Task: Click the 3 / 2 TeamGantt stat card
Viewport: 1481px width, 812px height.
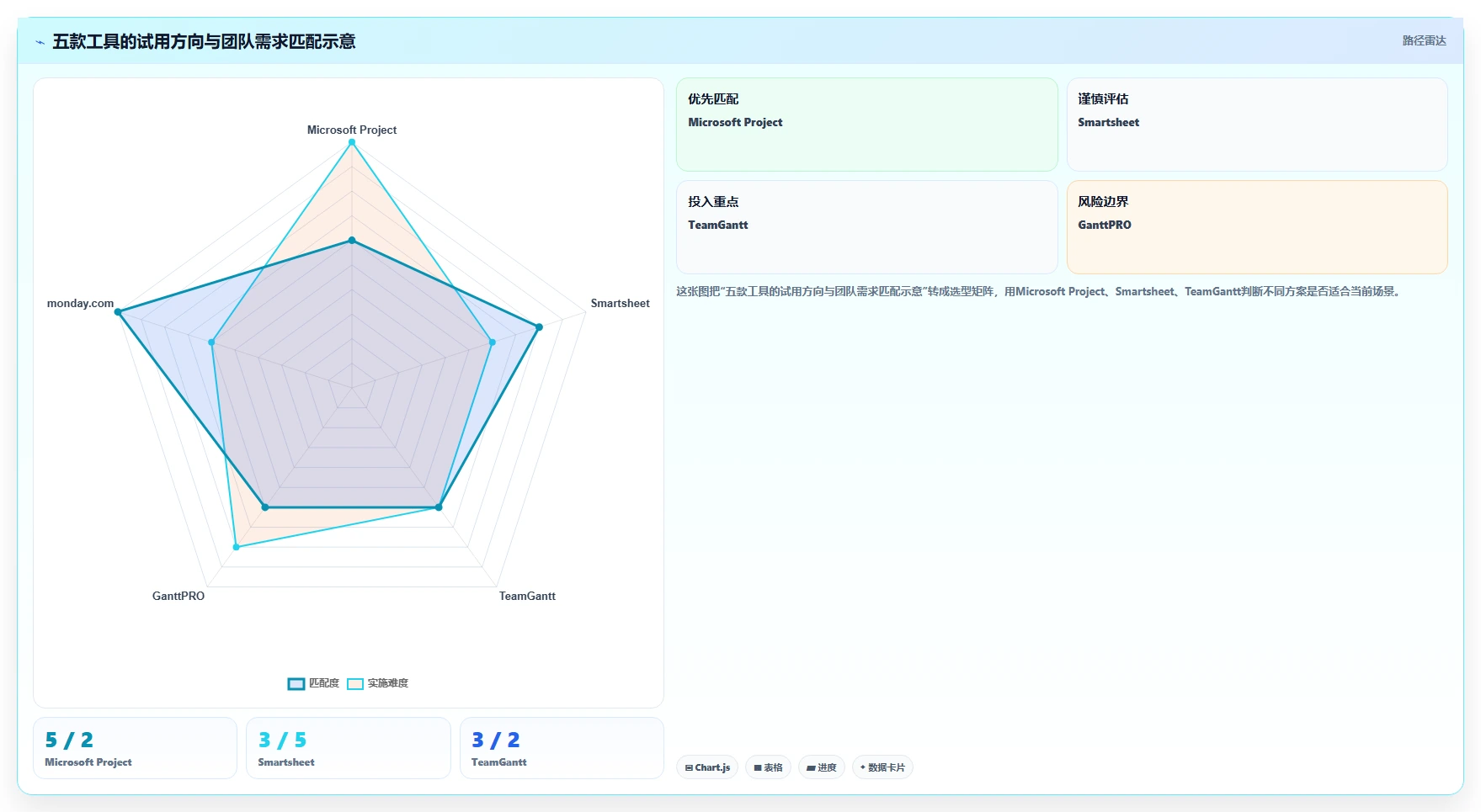Action: tap(562, 748)
